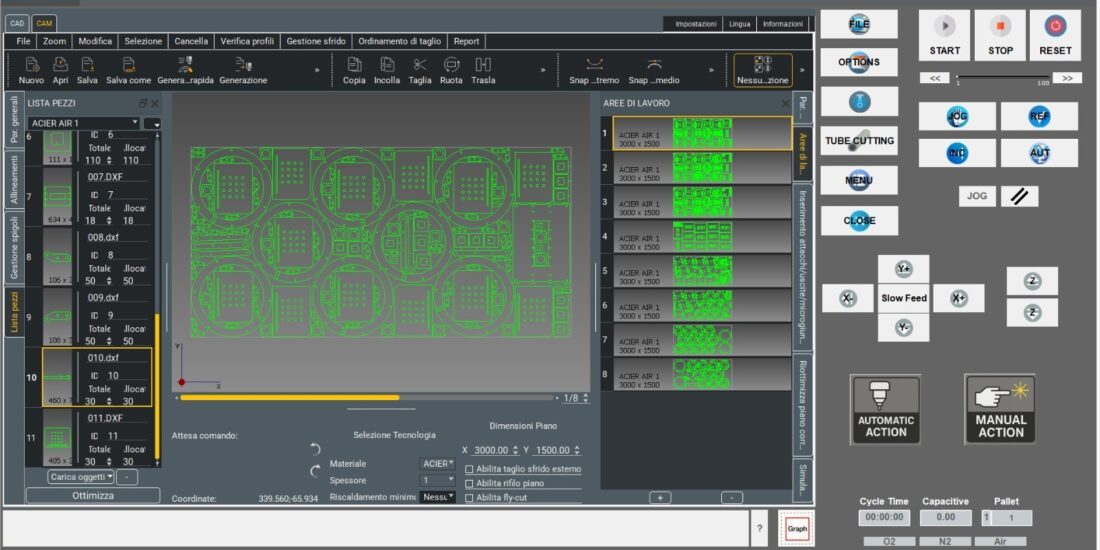
Task: Select the Taglia scissors tool
Action: click(419, 65)
